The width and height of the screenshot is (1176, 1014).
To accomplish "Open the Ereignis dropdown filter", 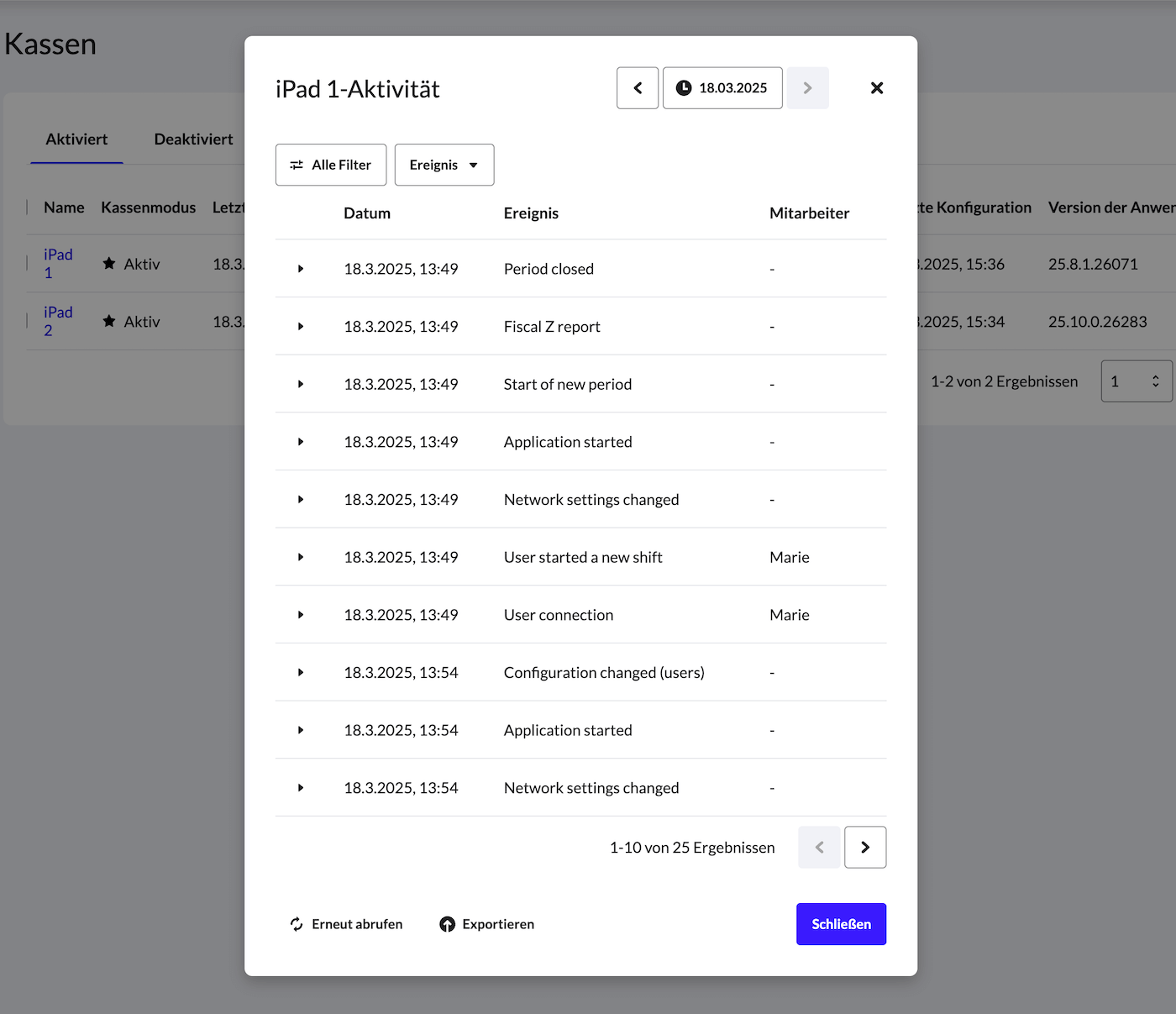I will (444, 165).
